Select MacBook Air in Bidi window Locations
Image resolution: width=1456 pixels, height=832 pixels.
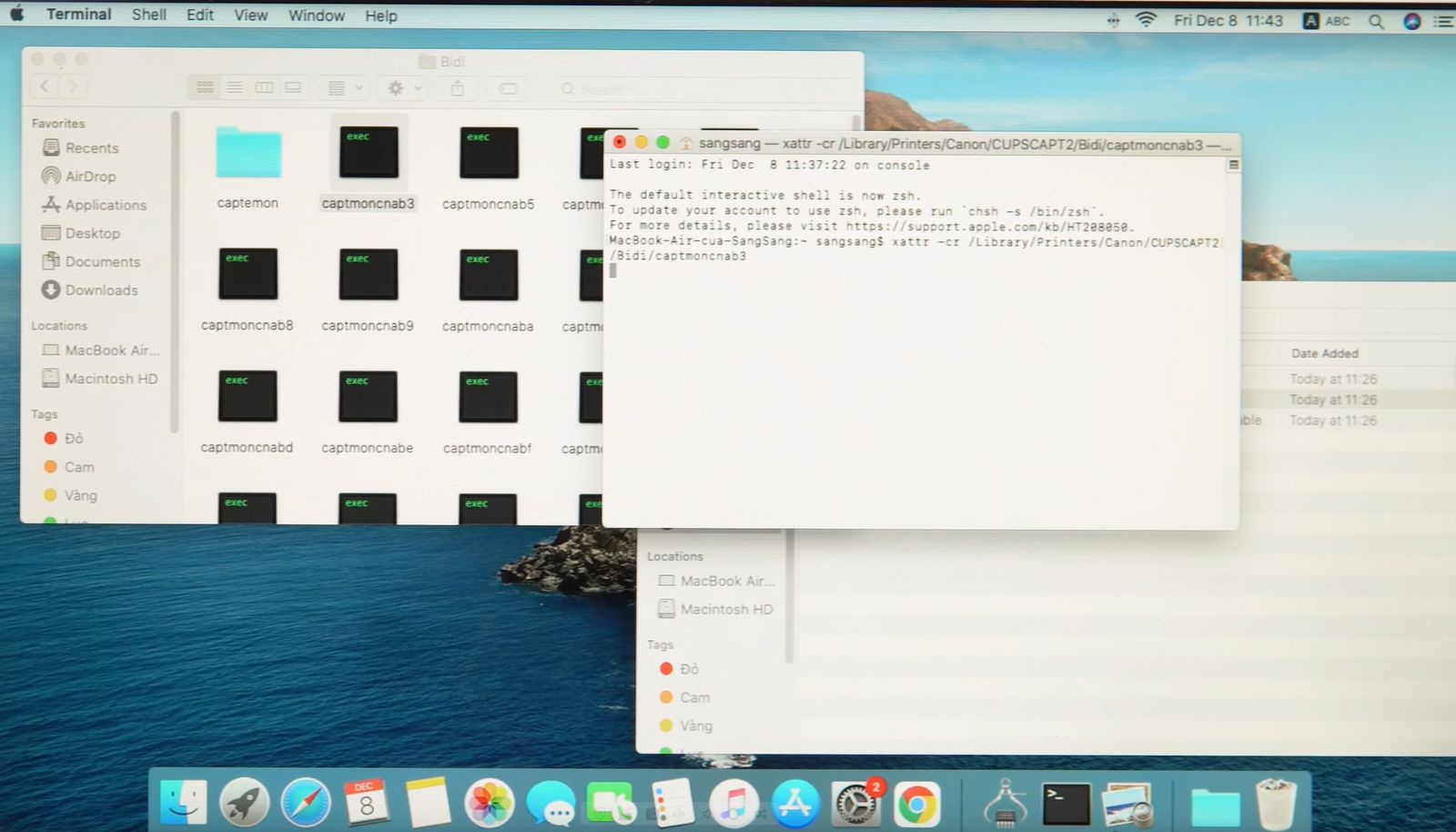coord(100,350)
